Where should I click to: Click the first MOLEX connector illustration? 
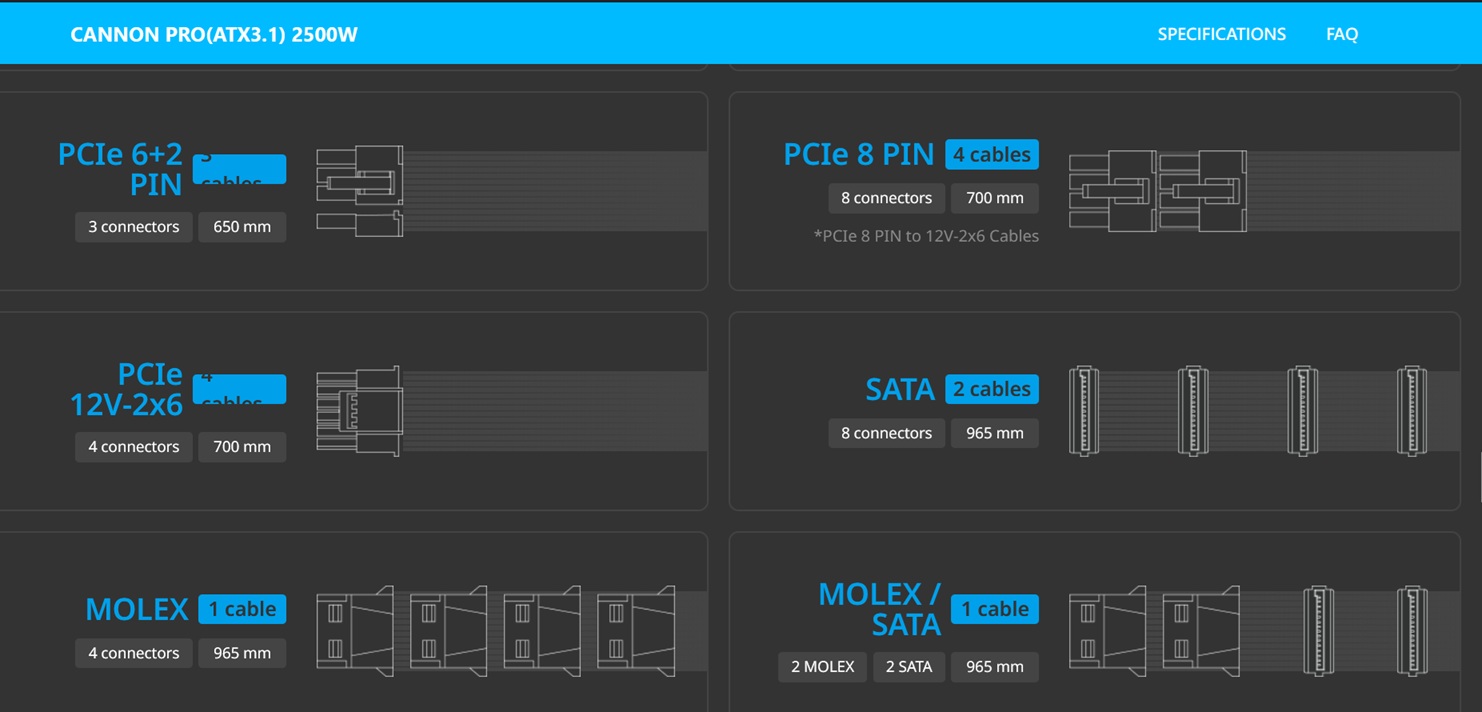click(x=355, y=631)
